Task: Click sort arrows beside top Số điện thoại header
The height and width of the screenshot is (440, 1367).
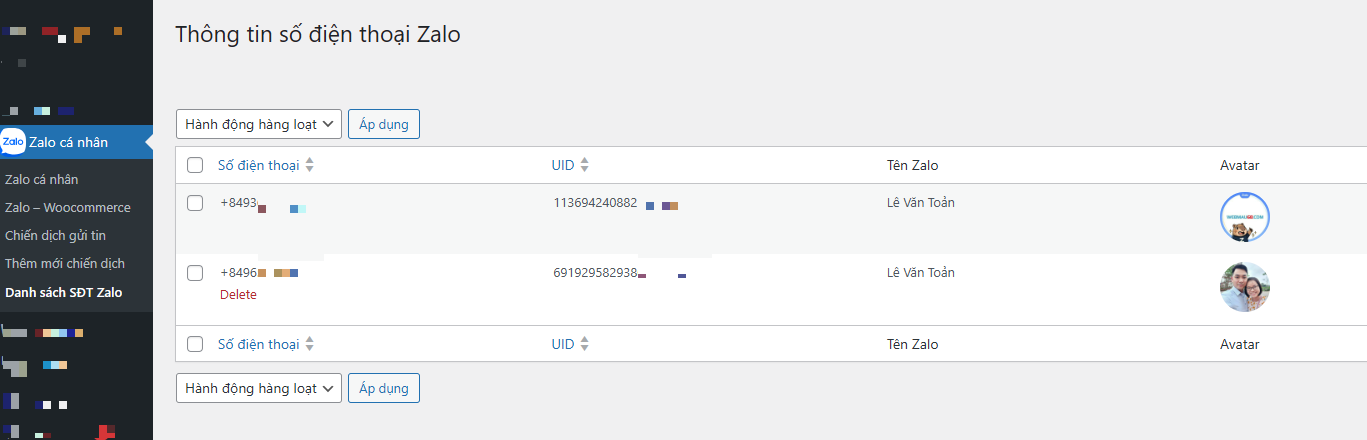Action: [x=309, y=165]
